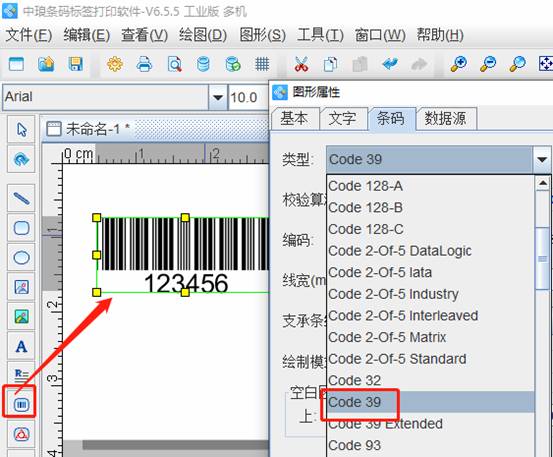Viewport: 553px width, 457px height.
Task: Open the print icon in toolbar
Action: [x=144, y=65]
